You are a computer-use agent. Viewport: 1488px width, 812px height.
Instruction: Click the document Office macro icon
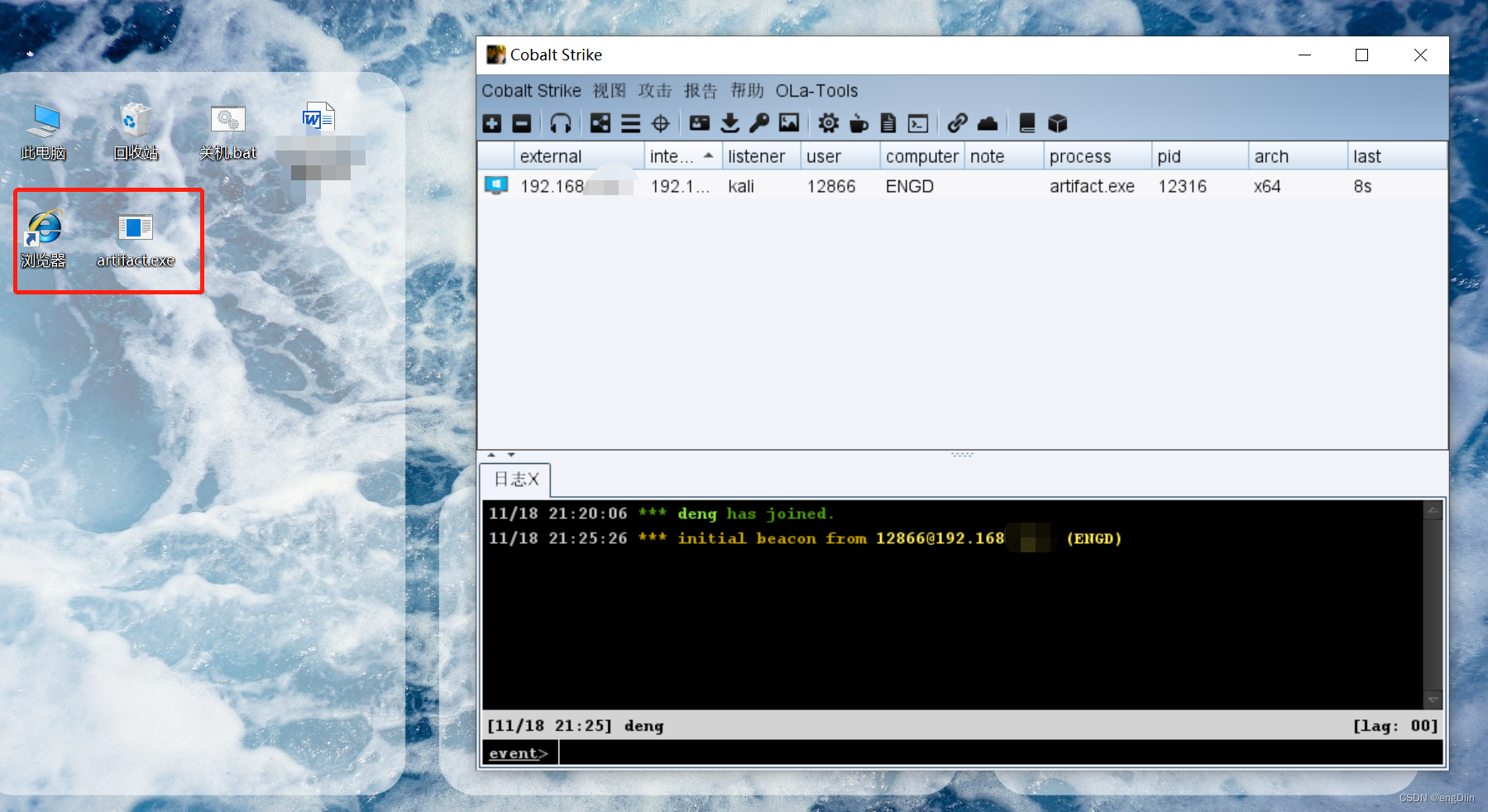(888, 124)
